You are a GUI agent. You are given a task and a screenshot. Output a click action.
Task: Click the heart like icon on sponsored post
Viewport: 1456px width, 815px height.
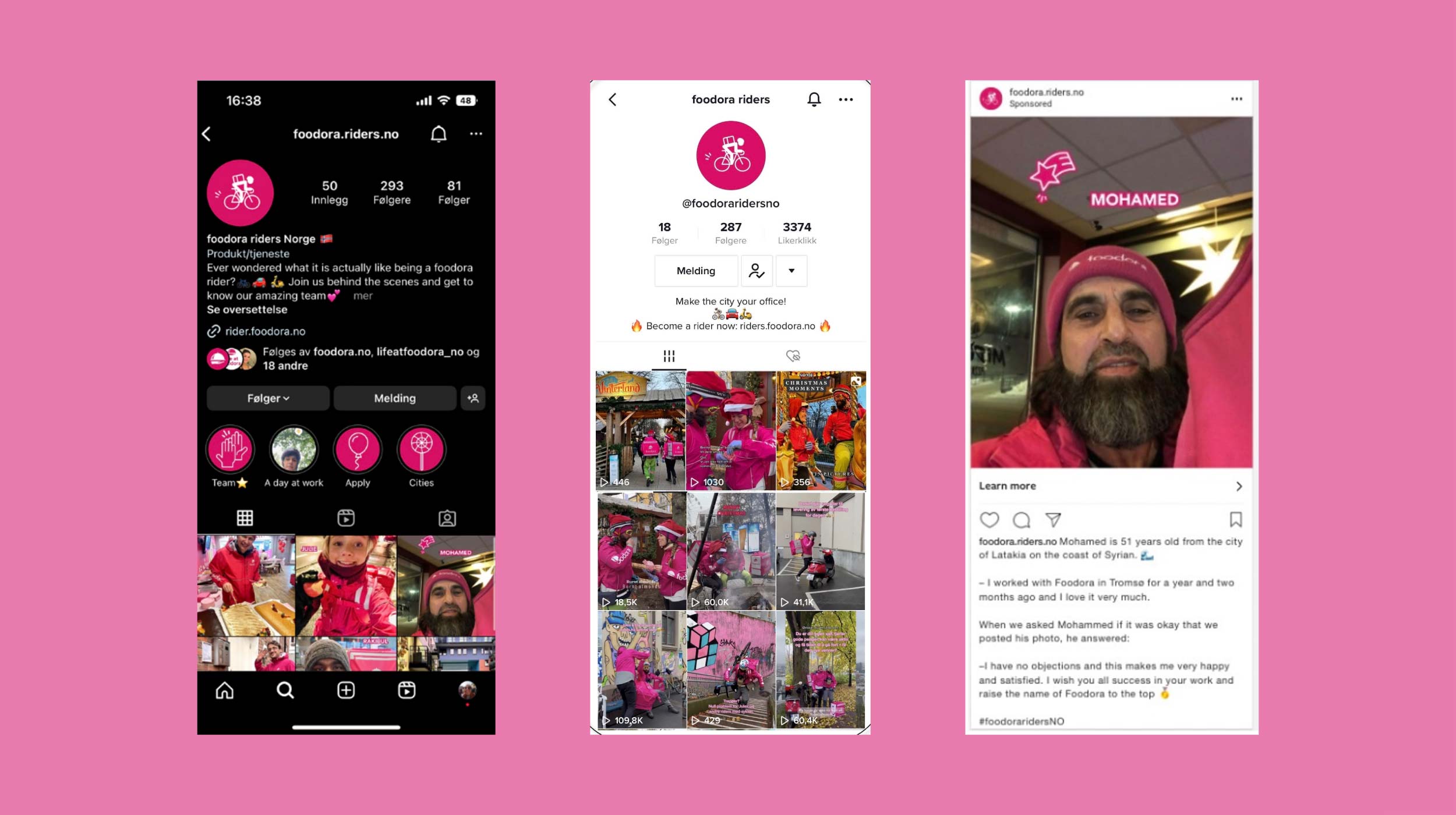click(989, 519)
